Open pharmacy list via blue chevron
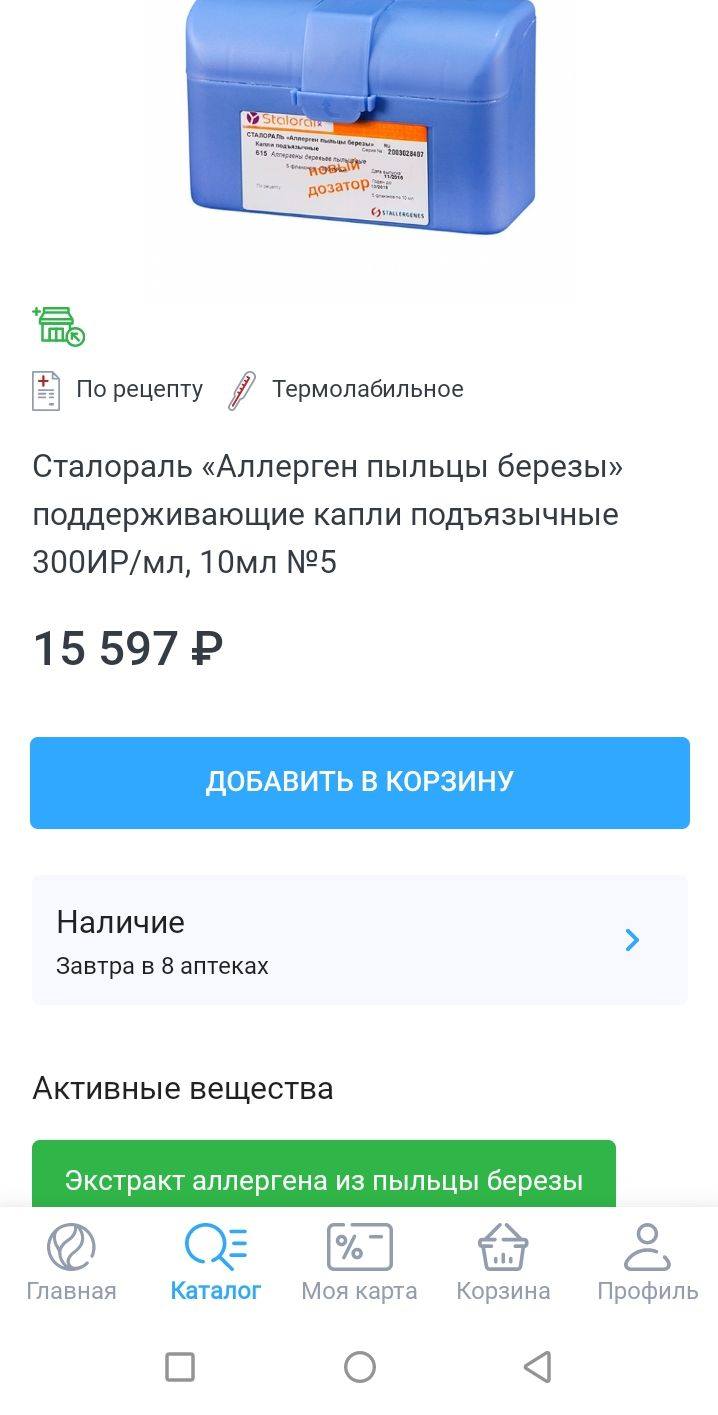Image resolution: width=718 pixels, height=1415 pixels. click(632, 940)
